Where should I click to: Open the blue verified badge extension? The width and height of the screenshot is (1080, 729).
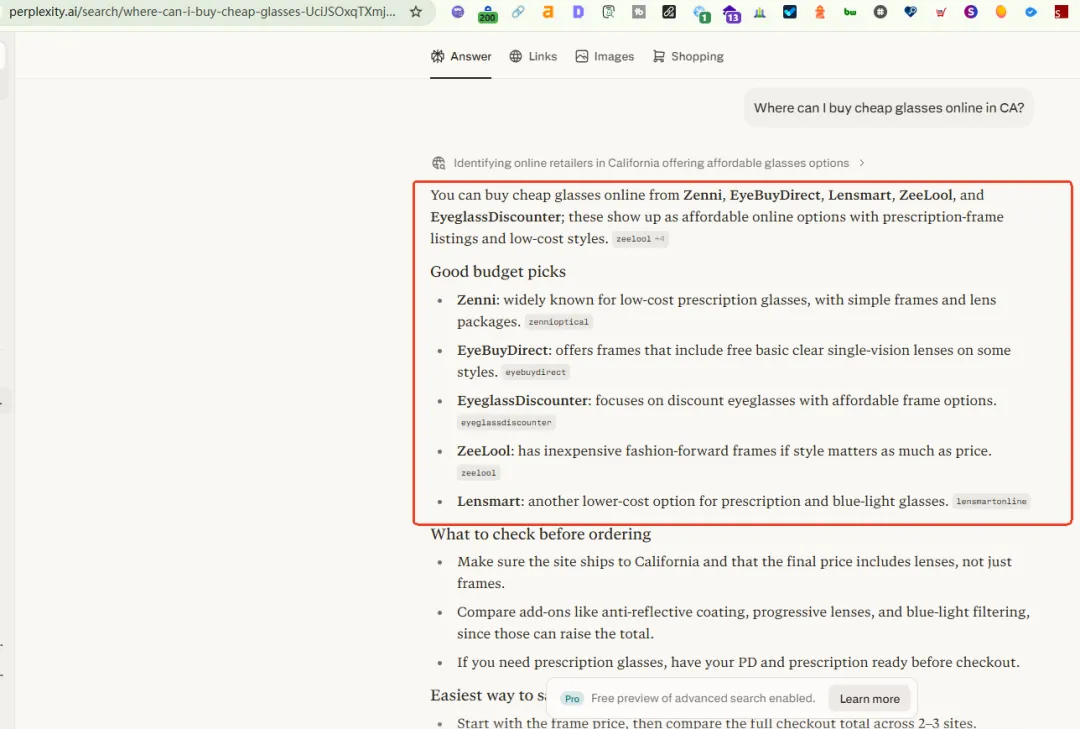point(1031,12)
